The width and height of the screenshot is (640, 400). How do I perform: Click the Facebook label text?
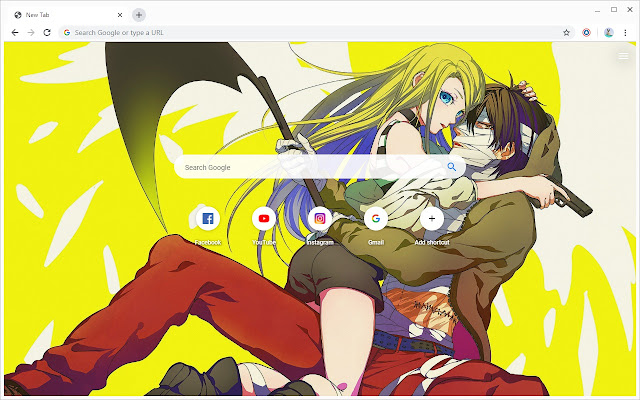208,242
